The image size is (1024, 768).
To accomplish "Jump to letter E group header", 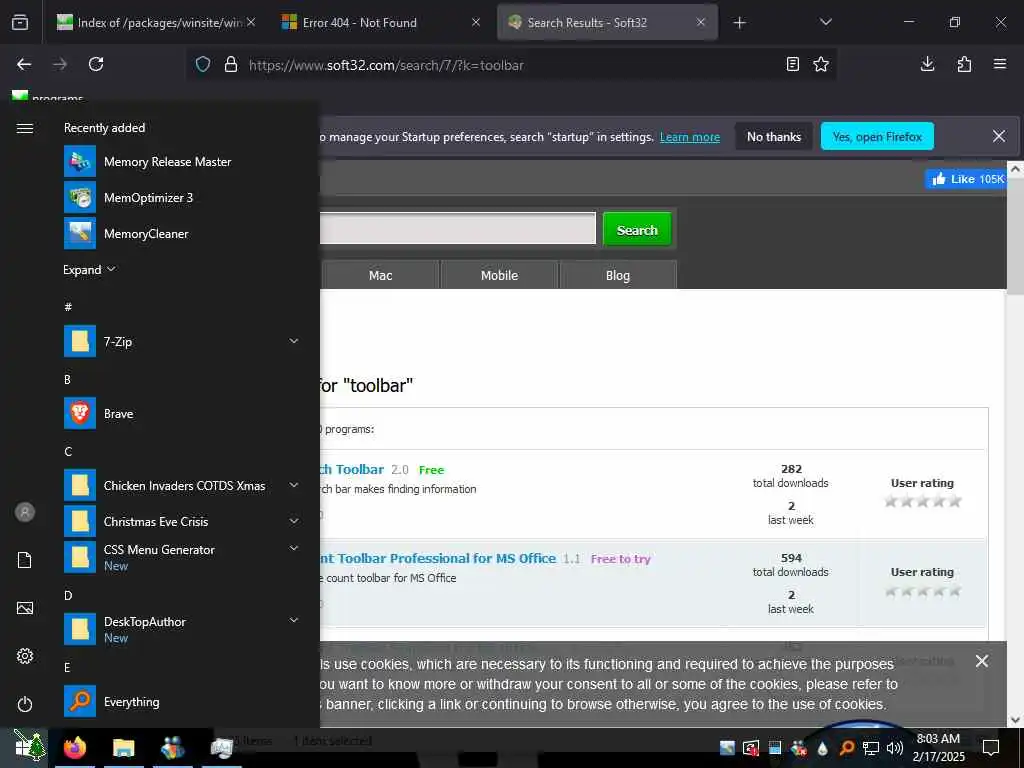I will click(67, 667).
